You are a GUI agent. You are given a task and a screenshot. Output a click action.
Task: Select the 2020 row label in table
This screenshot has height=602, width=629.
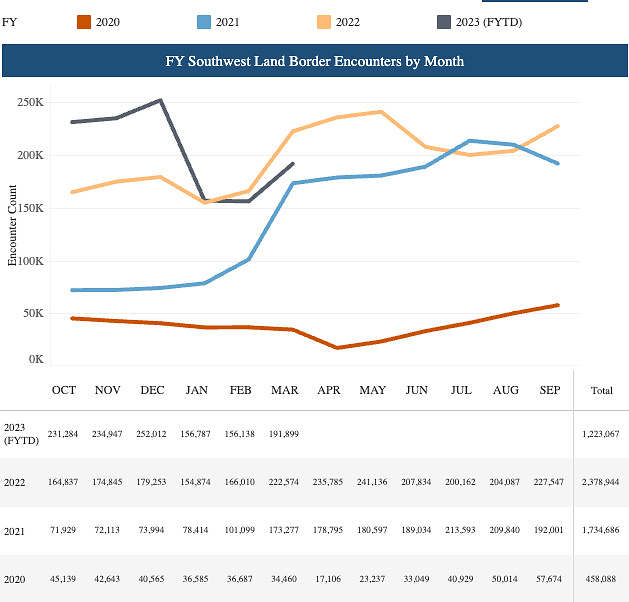point(14,578)
